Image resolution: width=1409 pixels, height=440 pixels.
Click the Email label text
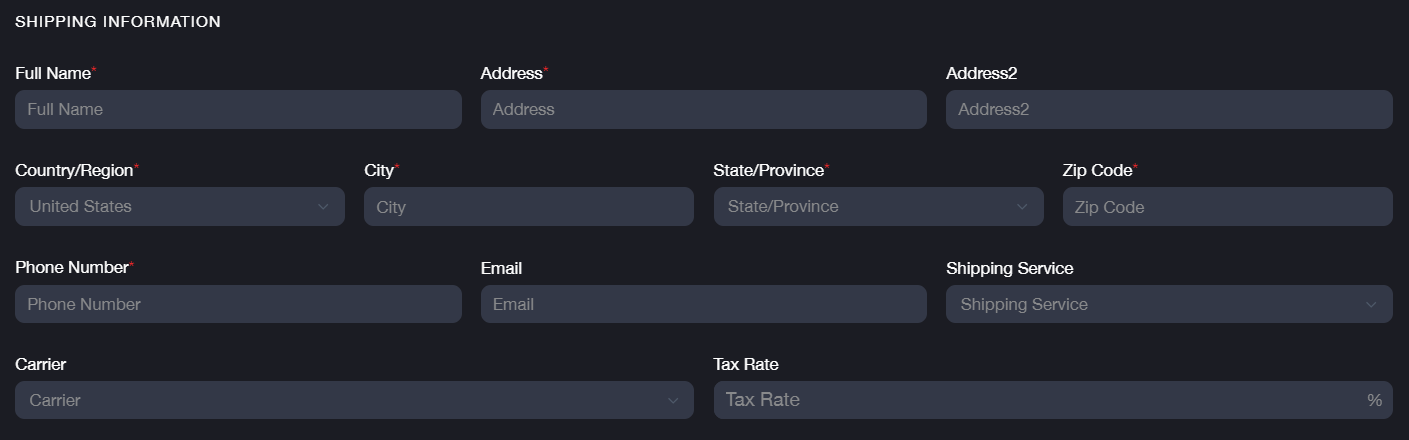501,268
